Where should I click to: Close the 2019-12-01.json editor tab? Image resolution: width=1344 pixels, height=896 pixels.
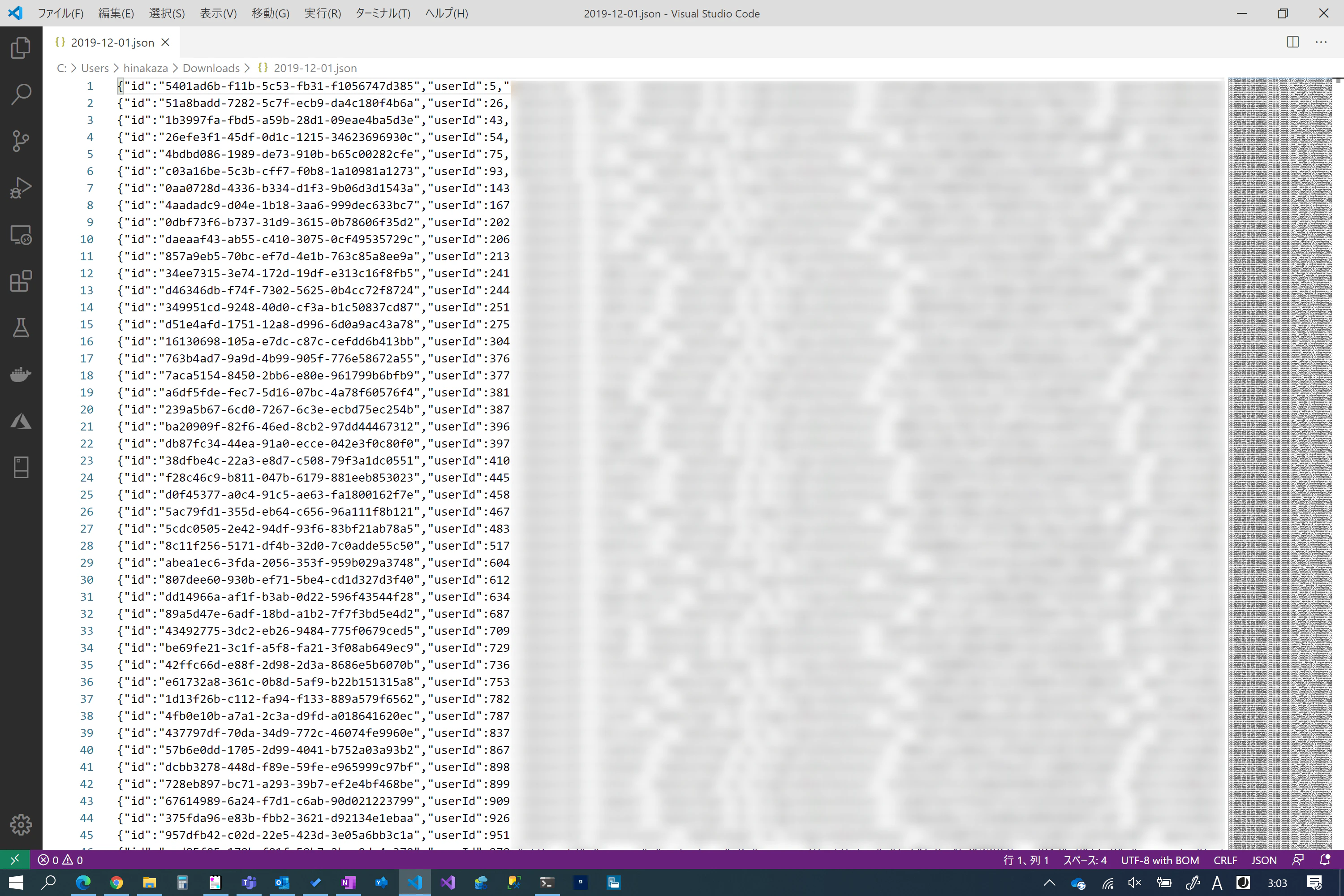165,42
